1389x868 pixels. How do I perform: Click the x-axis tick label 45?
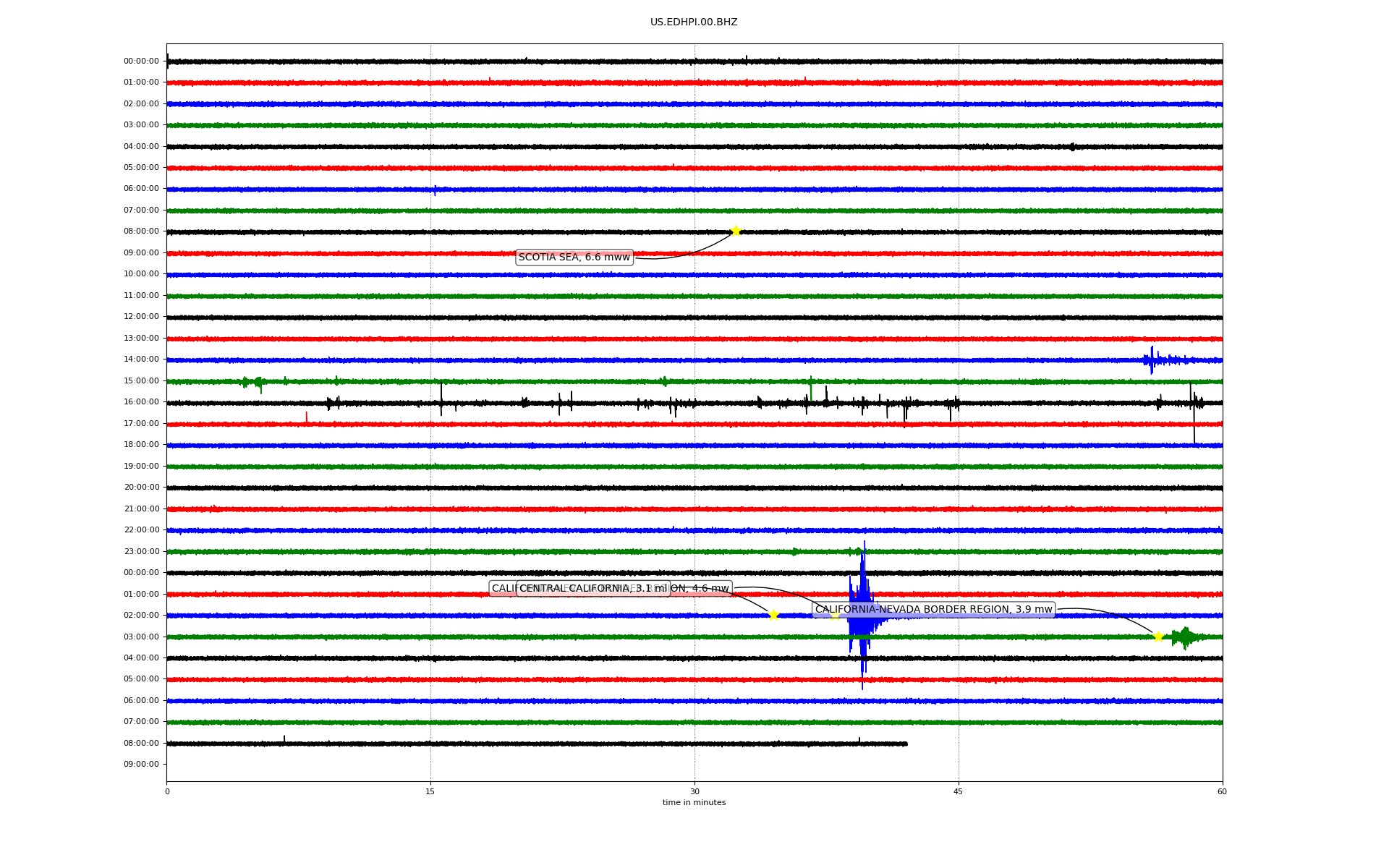point(959,791)
